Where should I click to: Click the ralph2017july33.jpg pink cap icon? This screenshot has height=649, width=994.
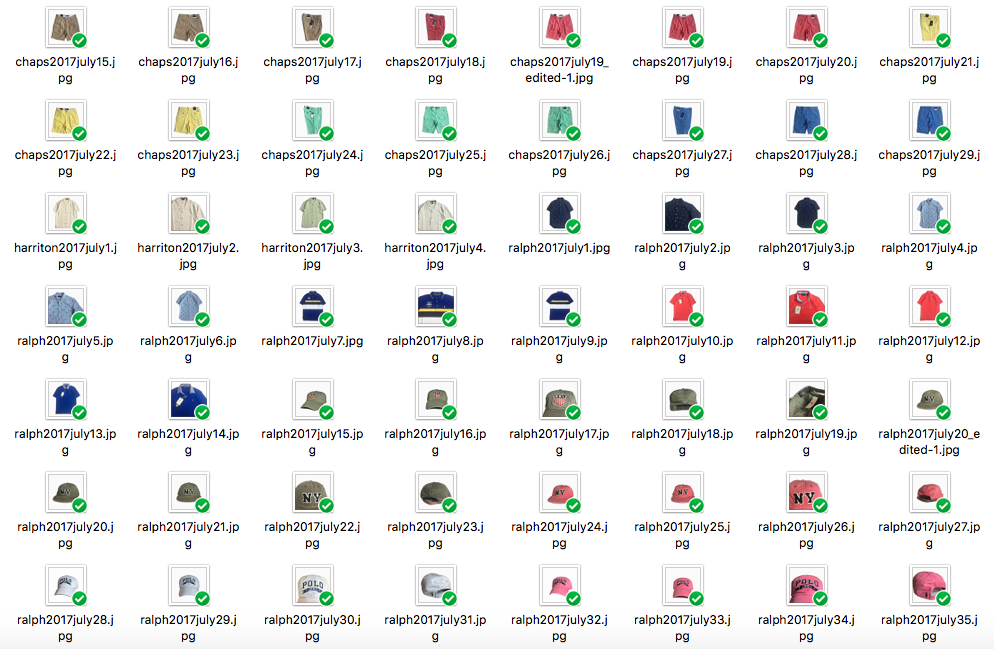pos(682,586)
